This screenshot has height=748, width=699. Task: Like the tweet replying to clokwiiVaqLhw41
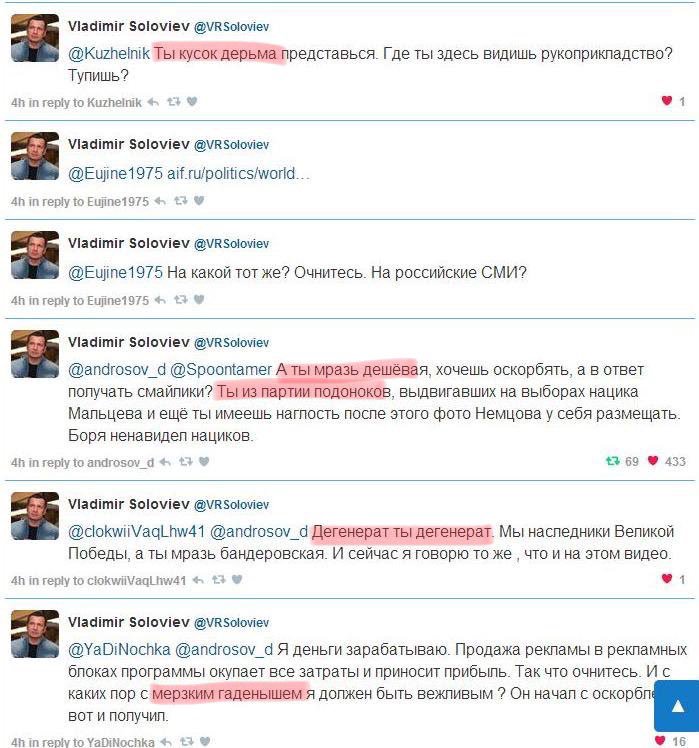237,580
